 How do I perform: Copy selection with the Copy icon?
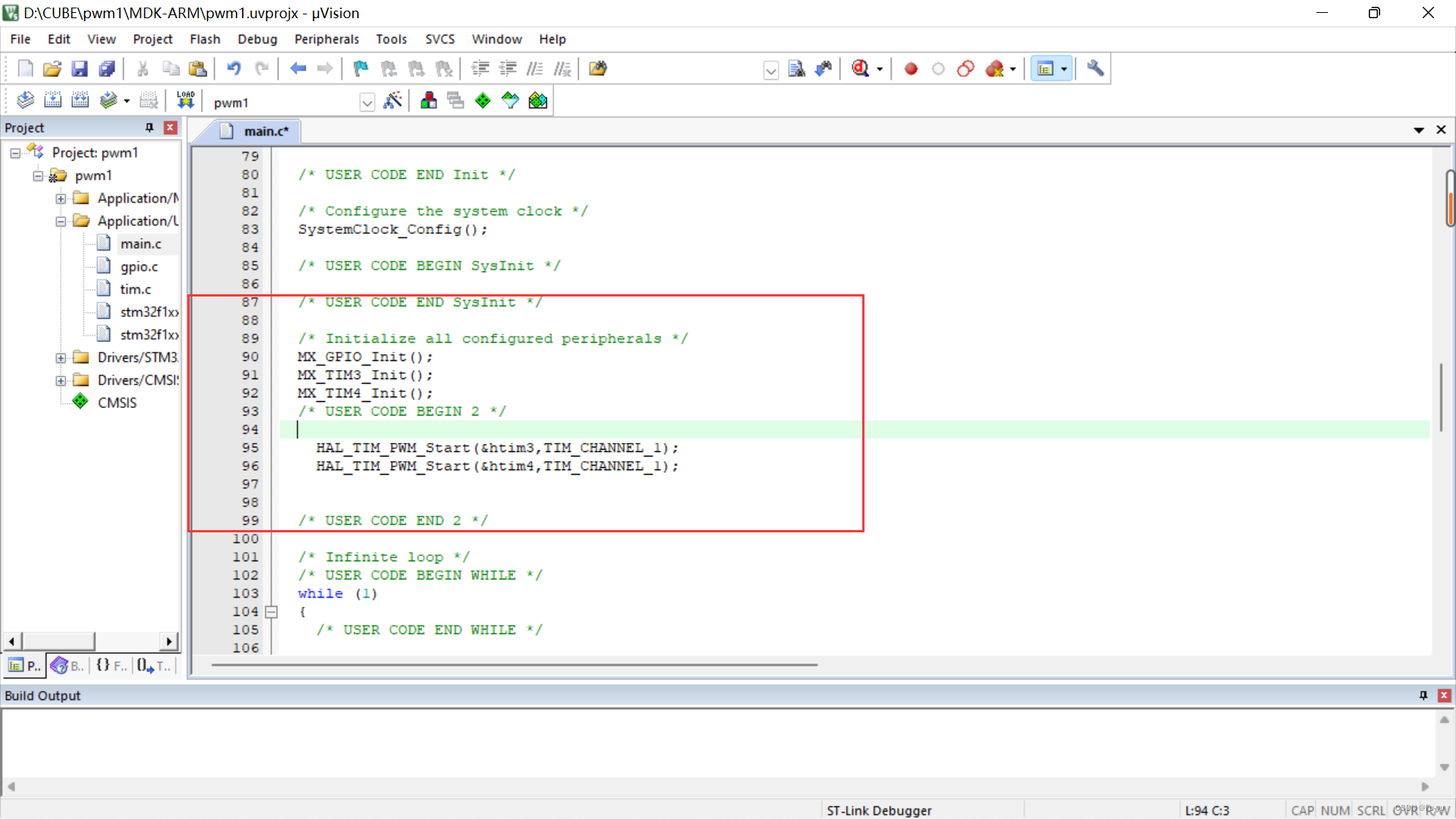pos(171,69)
